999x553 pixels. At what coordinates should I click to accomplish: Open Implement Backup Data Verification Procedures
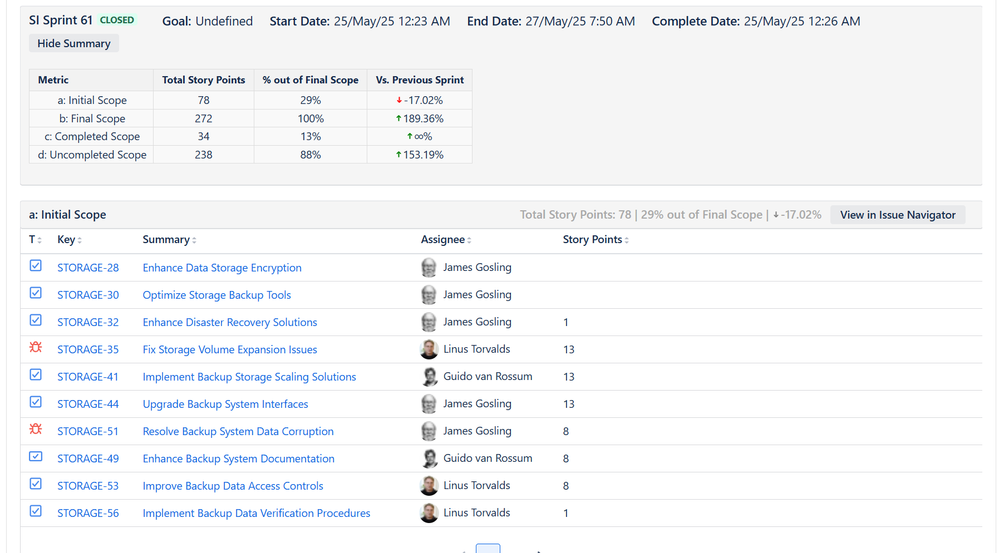click(256, 513)
